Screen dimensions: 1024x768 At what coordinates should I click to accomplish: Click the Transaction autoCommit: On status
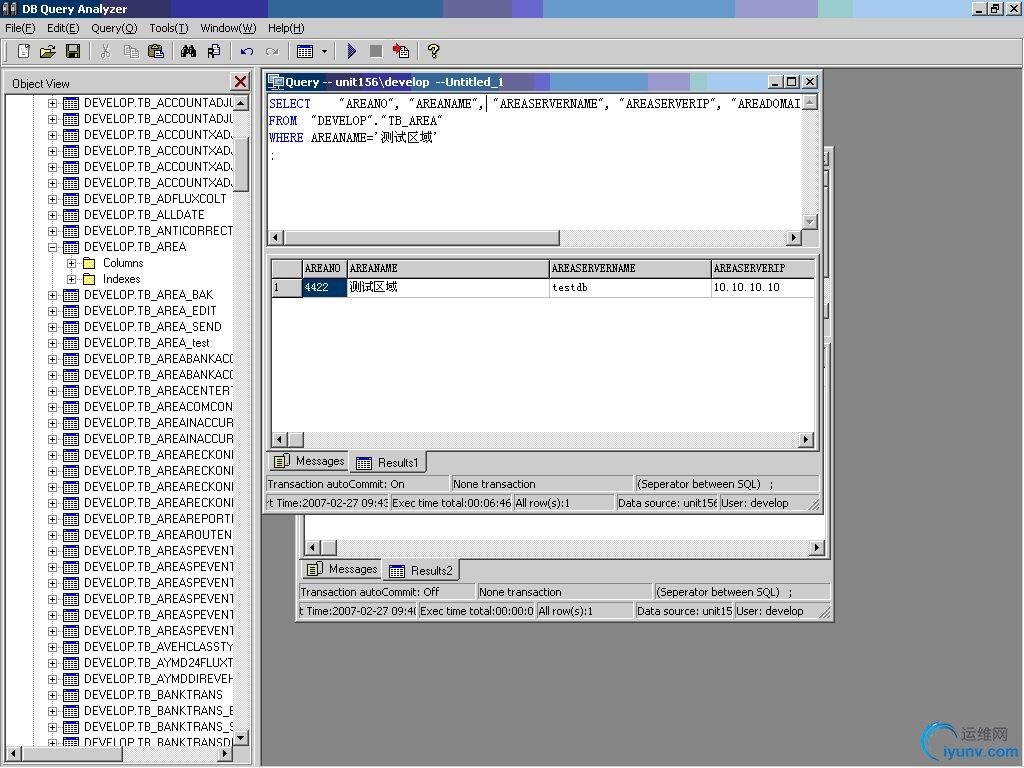click(x=357, y=484)
